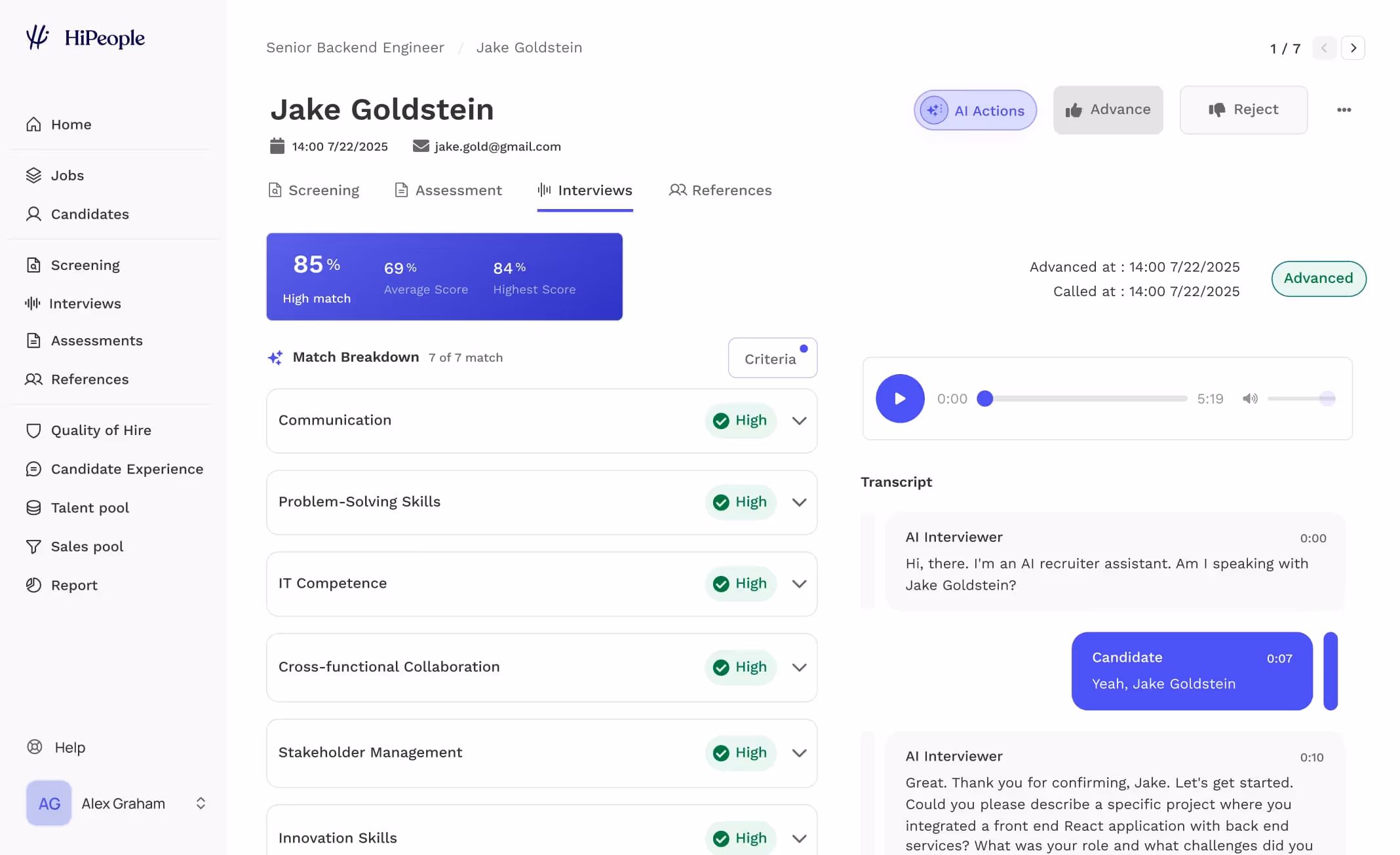The image size is (1400, 855).
Task: Select Candidates in the sidebar
Action: 89,214
